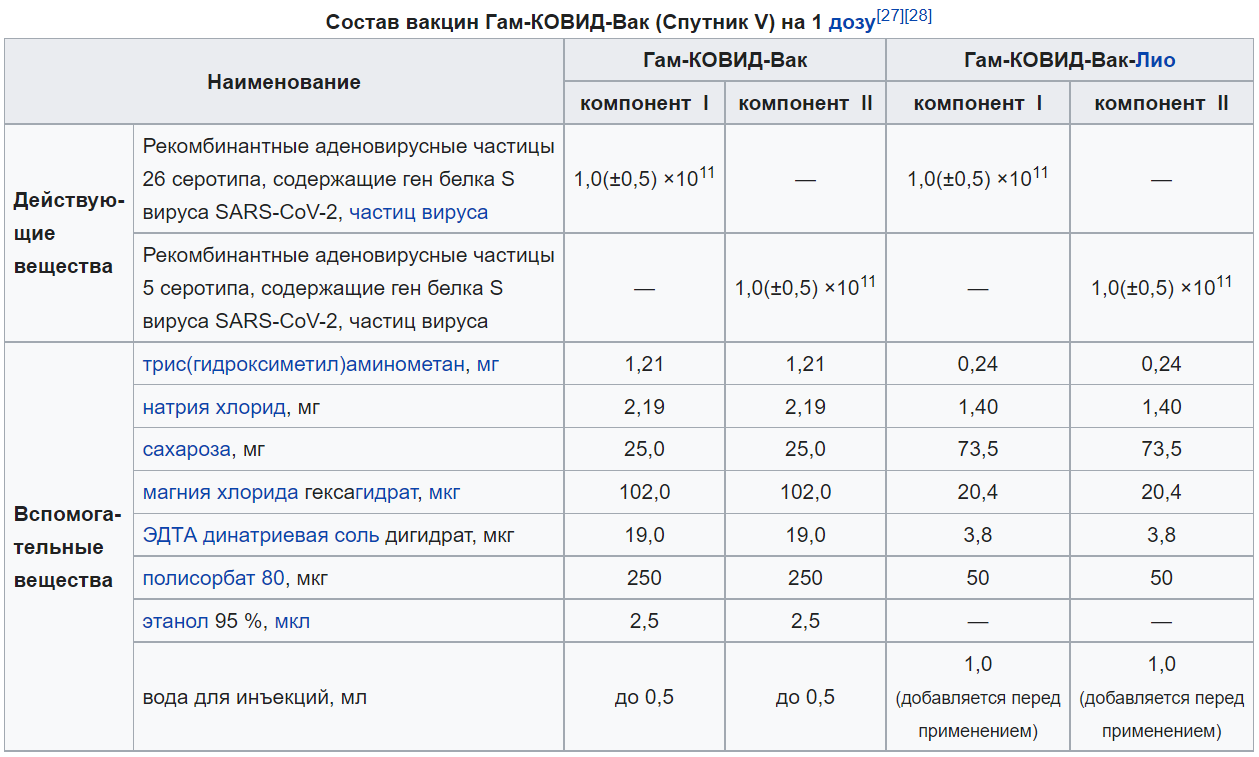
Task: Click 1,0(±0,5)×10¹¹ in the 26 серотипа row, Лио компонент I
Action: click(x=978, y=178)
